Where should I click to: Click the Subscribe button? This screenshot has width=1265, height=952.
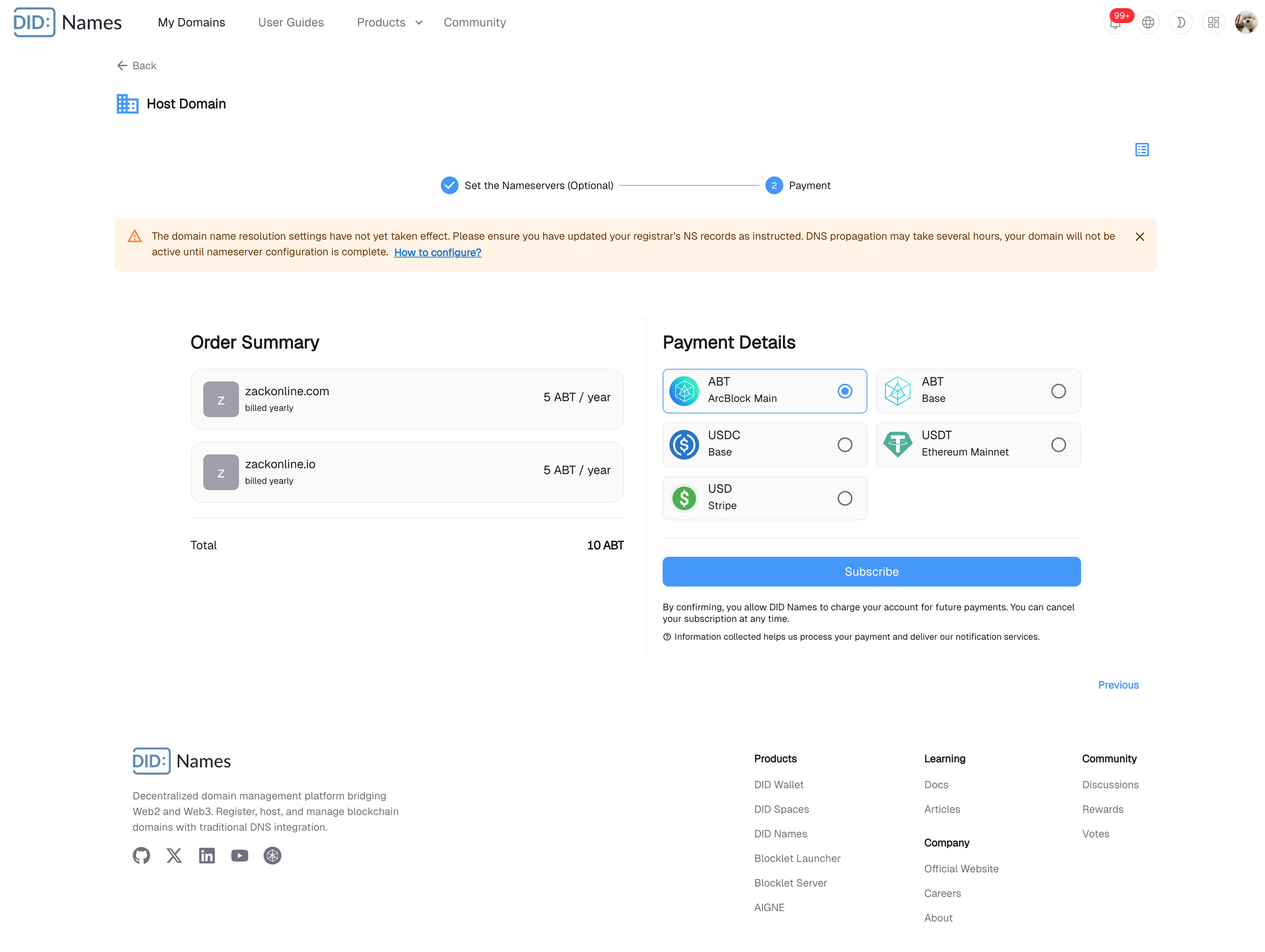pos(871,571)
